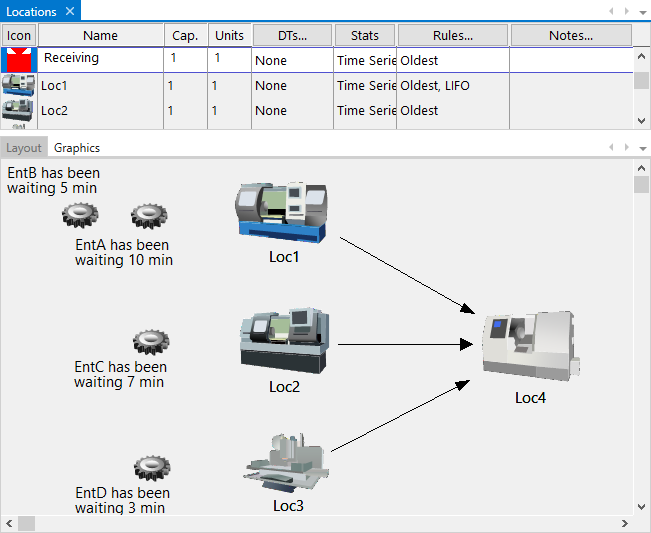Select the Loc2 name cell in table
The width and height of the screenshot is (651, 533).
pyautogui.click(x=100, y=111)
